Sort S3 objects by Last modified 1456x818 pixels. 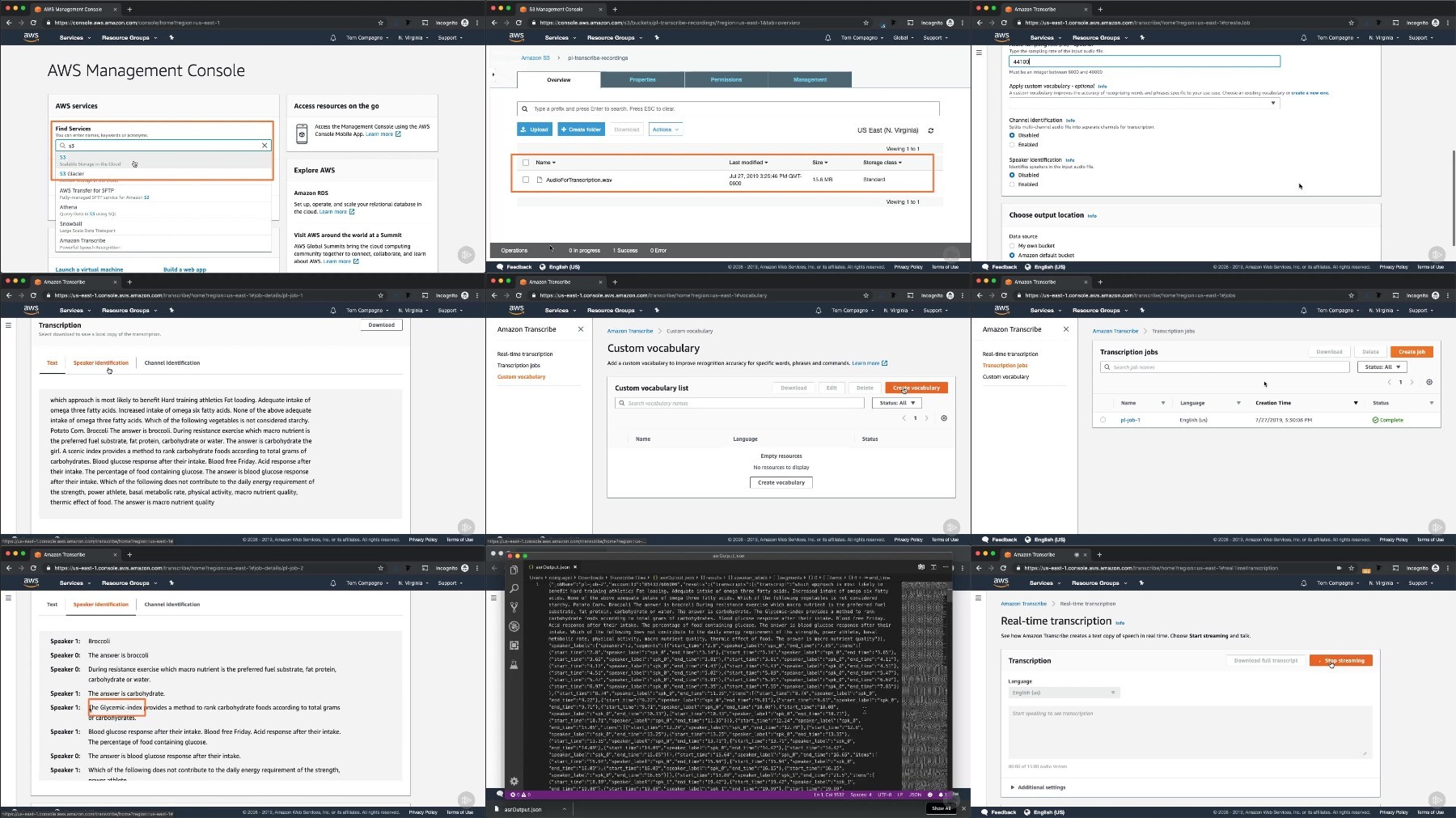(748, 163)
